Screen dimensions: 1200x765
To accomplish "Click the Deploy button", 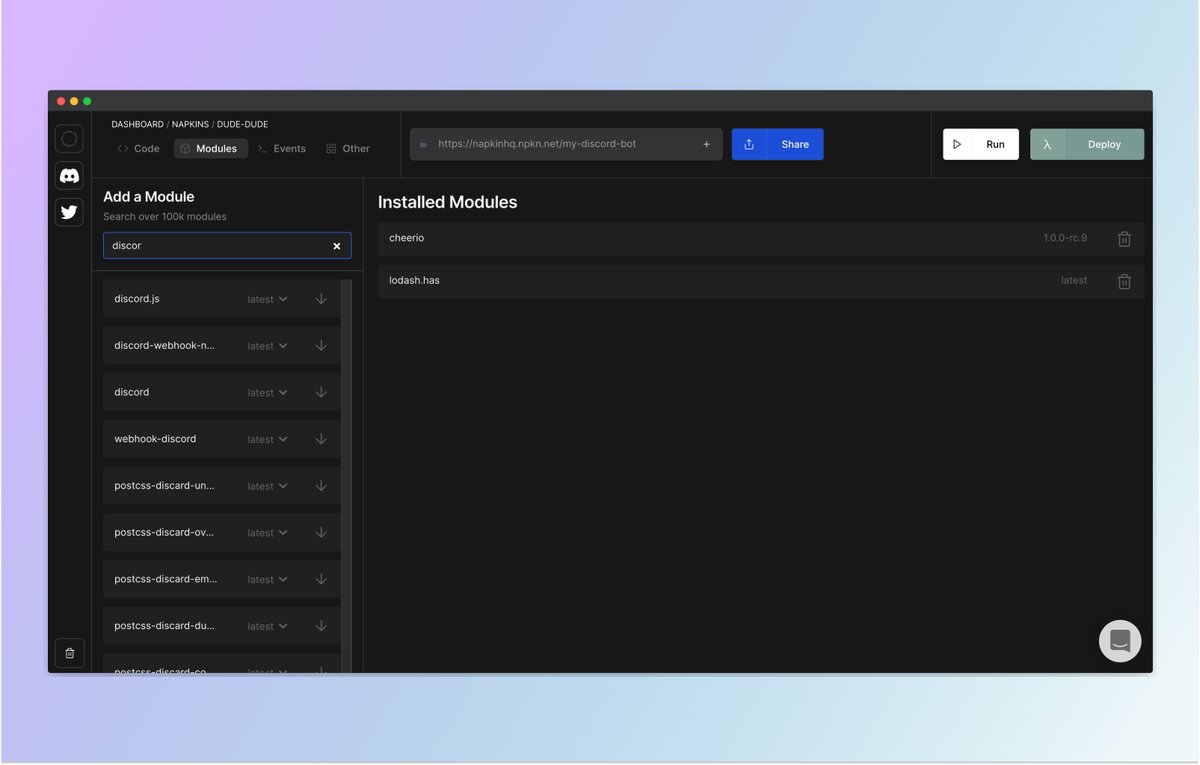I will point(1087,144).
